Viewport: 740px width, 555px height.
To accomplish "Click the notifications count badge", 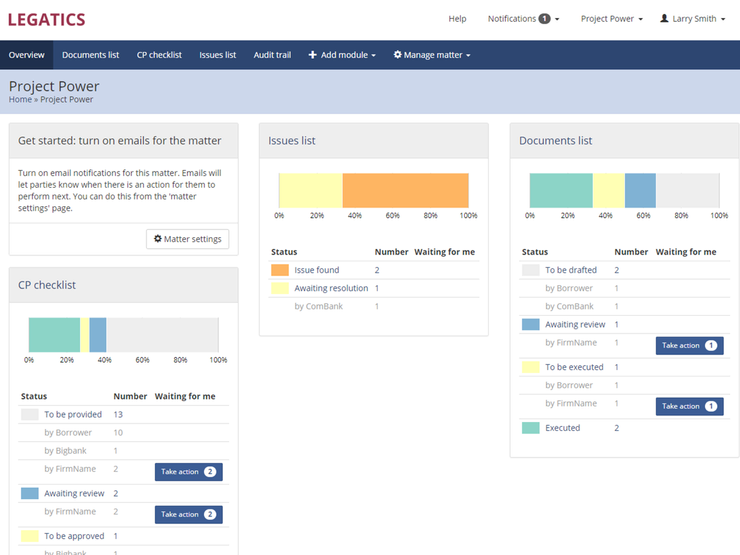I will 545,18.
